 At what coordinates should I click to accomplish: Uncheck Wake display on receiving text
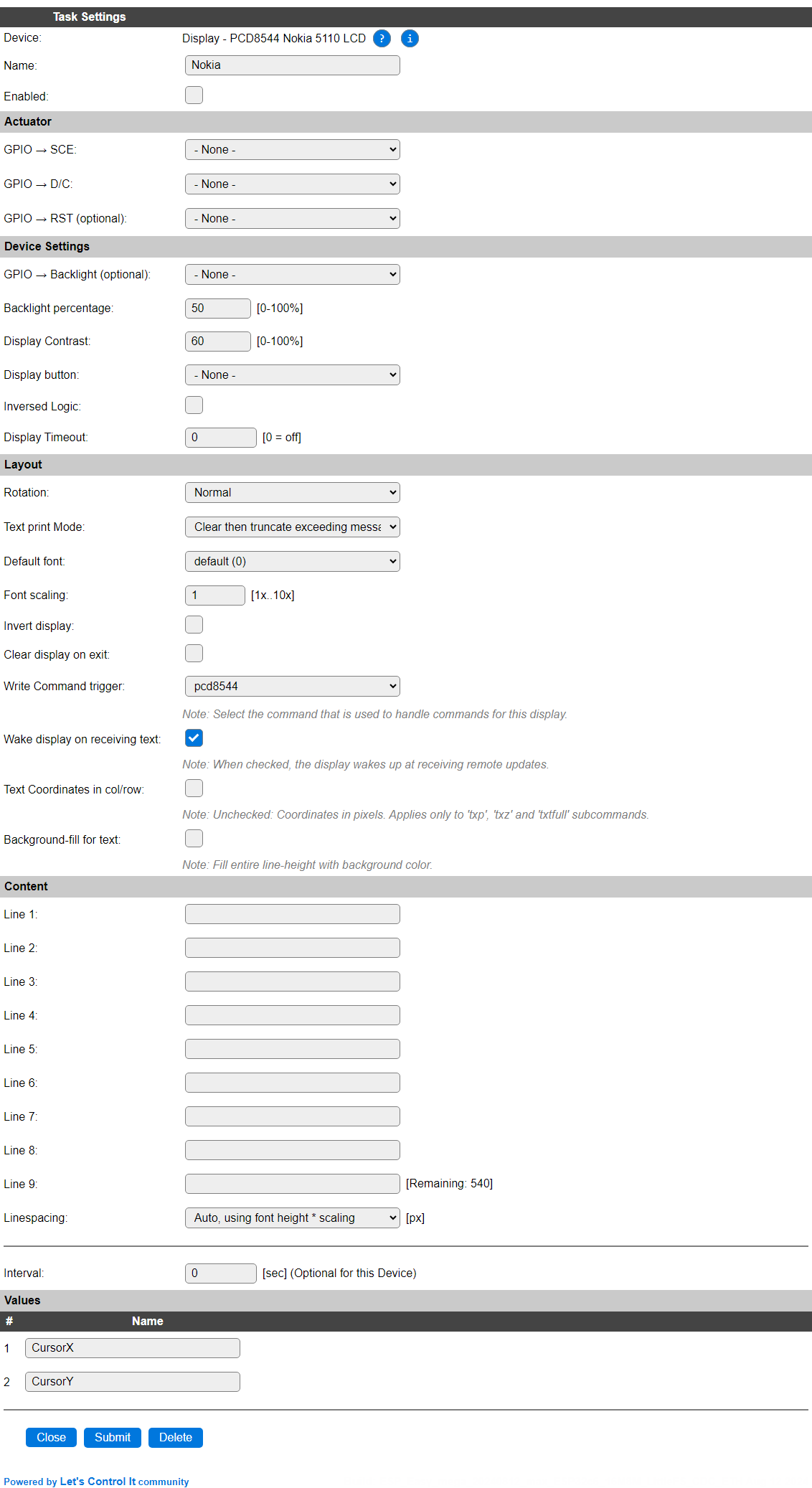[x=194, y=738]
